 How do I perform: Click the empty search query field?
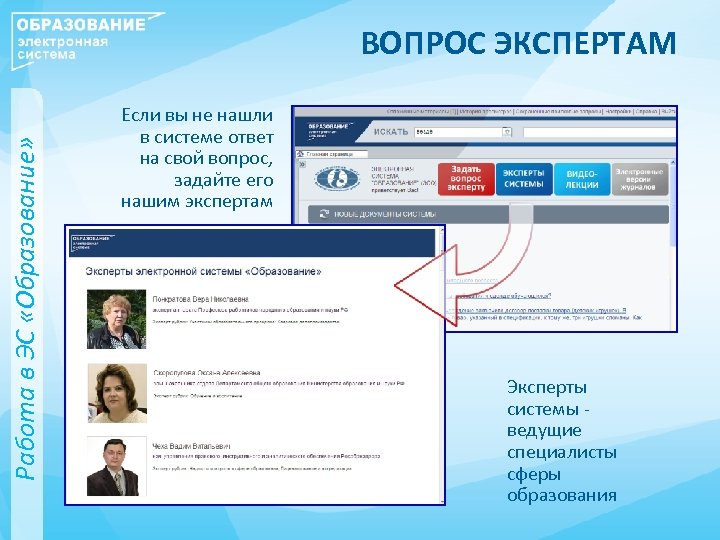[x=599, y=132]
